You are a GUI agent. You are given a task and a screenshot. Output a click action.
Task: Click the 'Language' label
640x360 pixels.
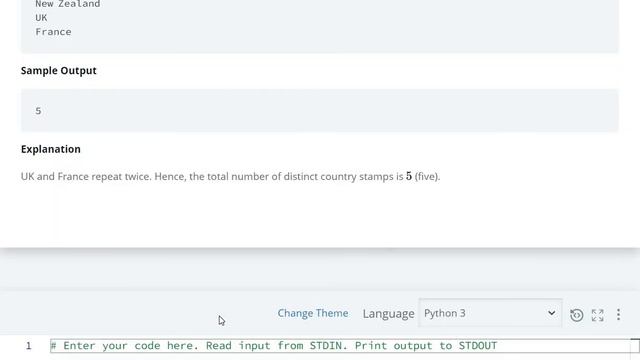[388, 313]
